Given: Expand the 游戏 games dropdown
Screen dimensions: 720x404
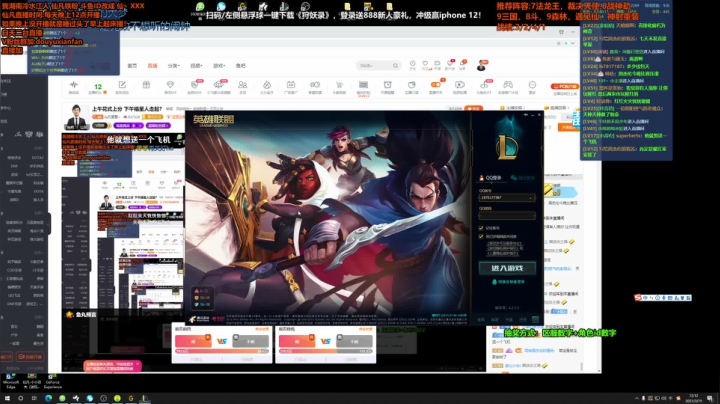Looking at the screenshot, I should point(219,66).
